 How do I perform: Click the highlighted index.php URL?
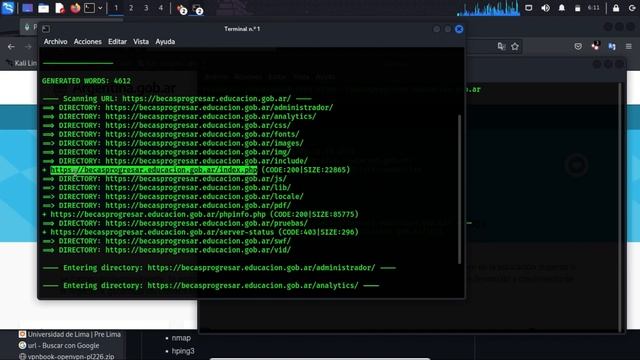pyautogui.click(x=154, y=170)
